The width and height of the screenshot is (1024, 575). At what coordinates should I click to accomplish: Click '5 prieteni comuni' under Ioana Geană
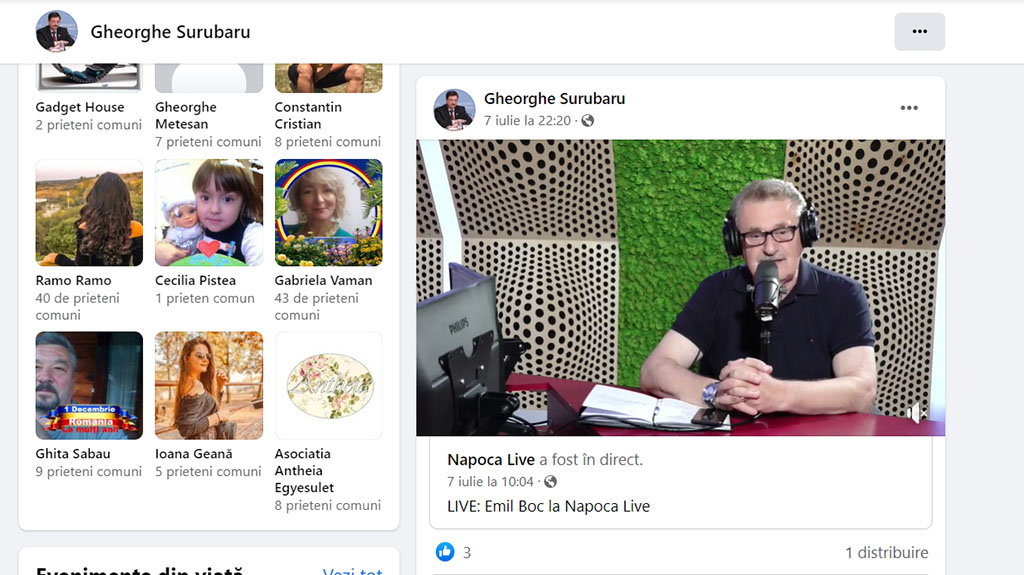pyautogui.click(x=208, y=472)
